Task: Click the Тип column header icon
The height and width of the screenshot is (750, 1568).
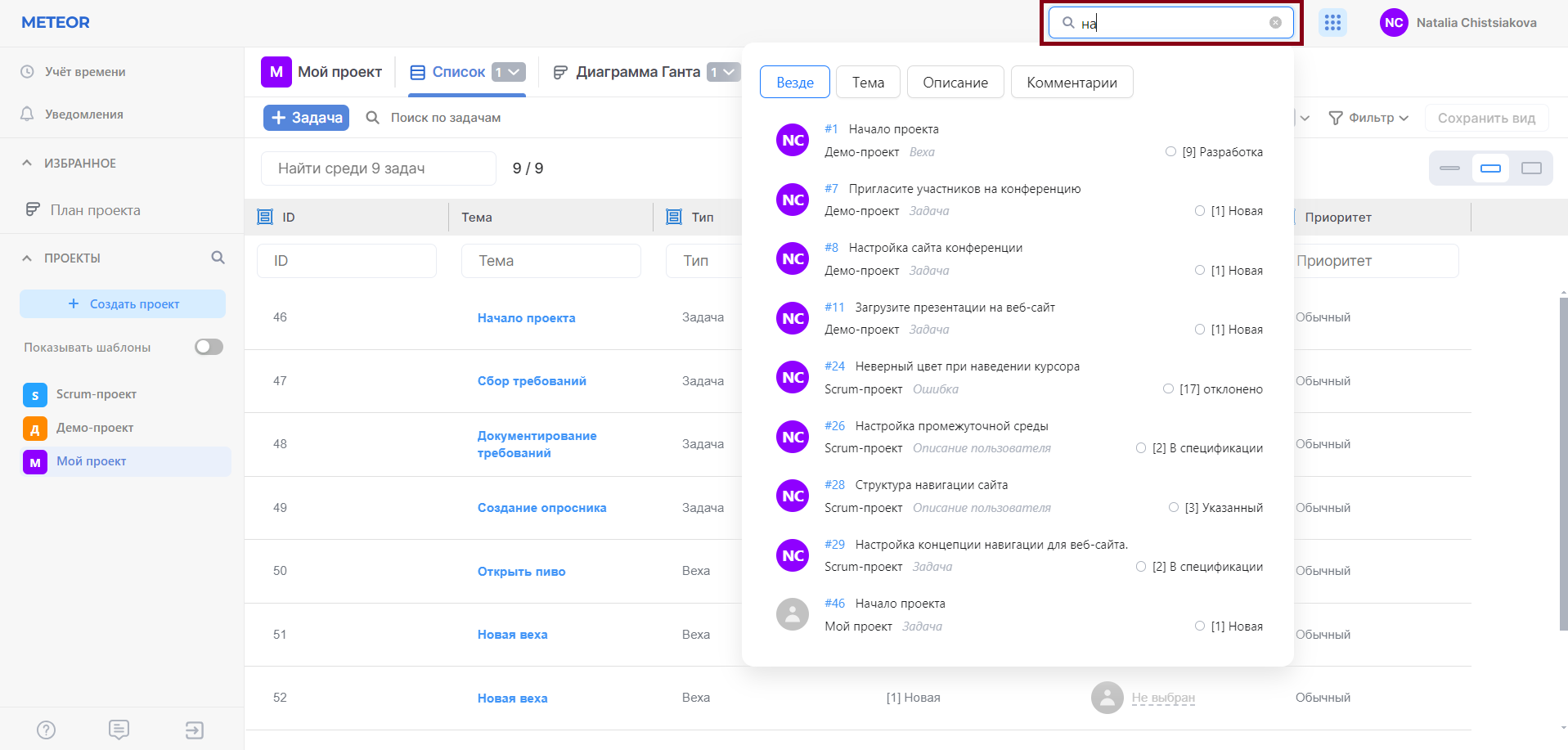Action: coord(674,217)
